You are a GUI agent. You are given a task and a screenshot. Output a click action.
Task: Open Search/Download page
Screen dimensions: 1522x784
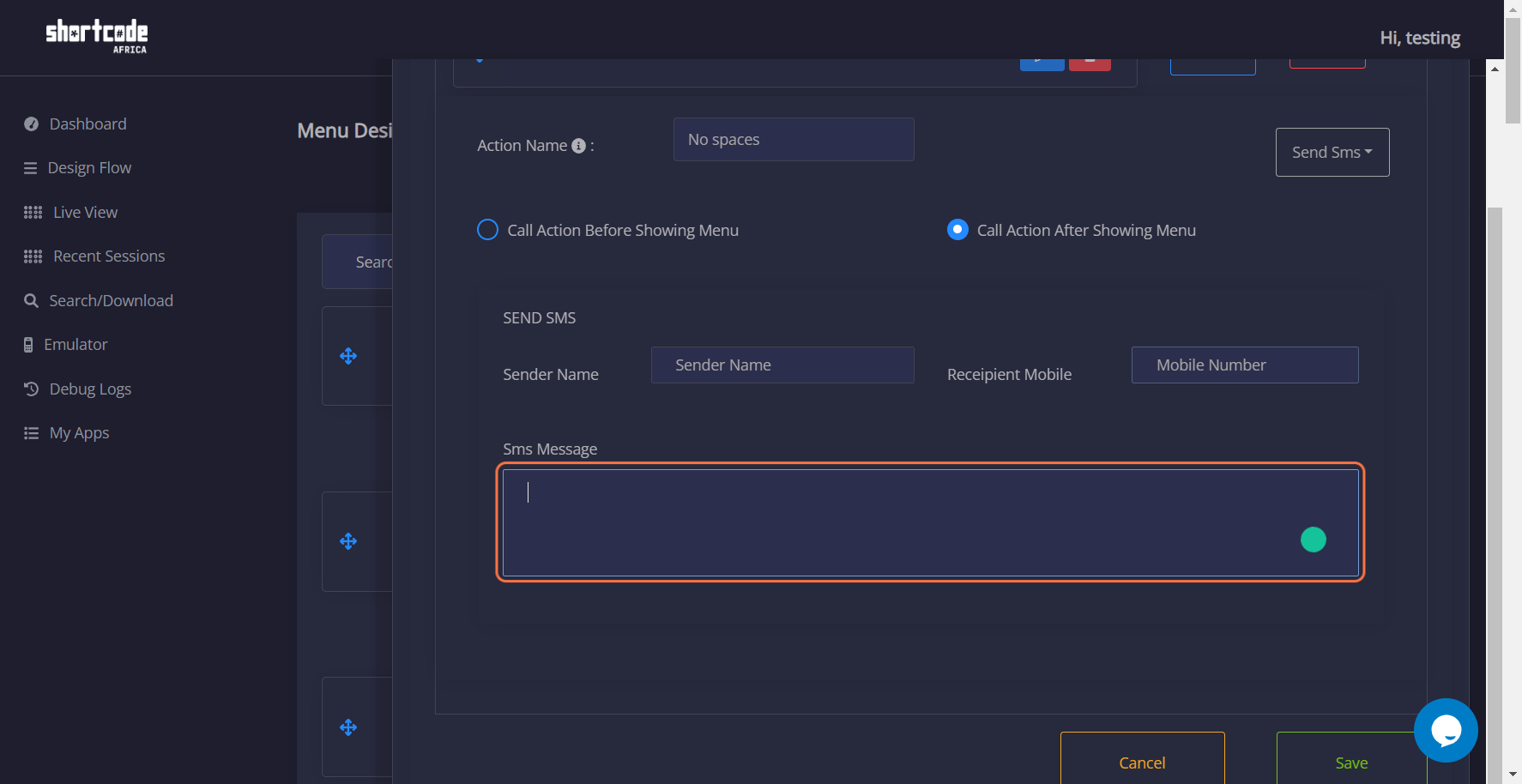(x=111, y=301)
